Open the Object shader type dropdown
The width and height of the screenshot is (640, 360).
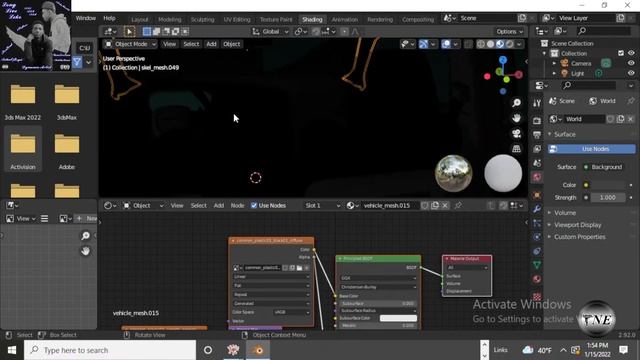coord(143,205)
